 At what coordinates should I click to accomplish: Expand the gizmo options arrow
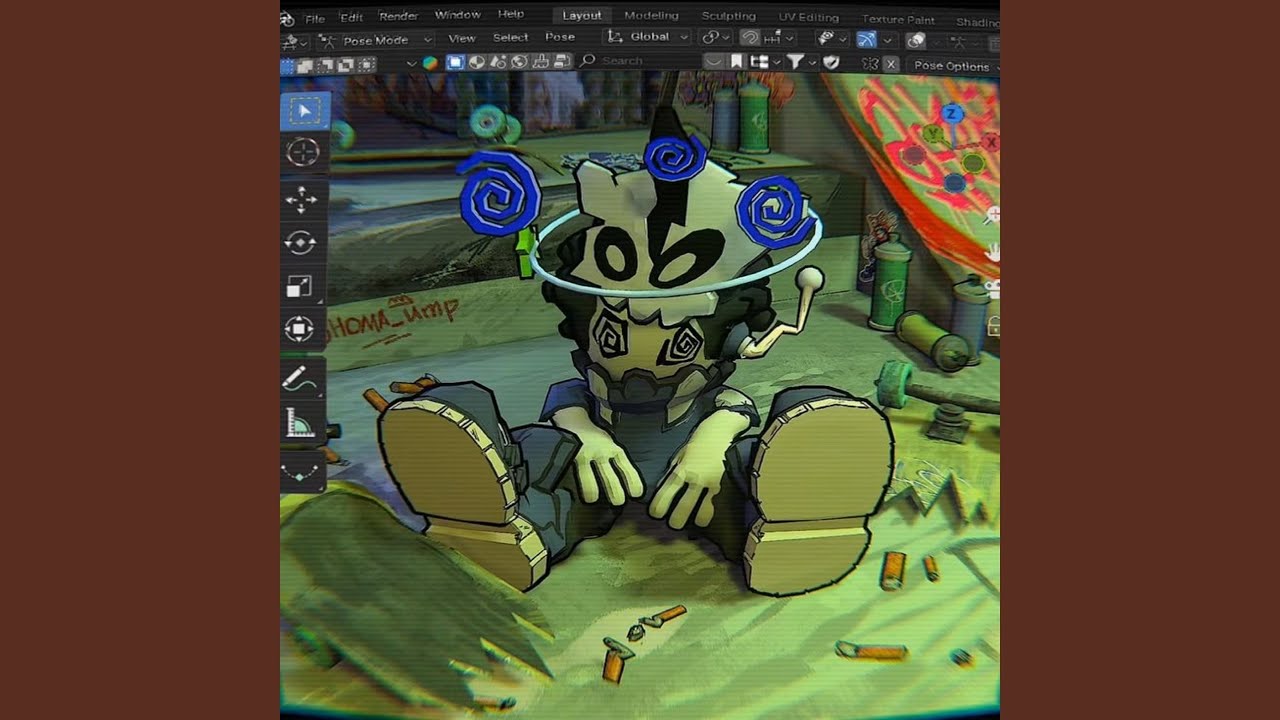point(887,40)
